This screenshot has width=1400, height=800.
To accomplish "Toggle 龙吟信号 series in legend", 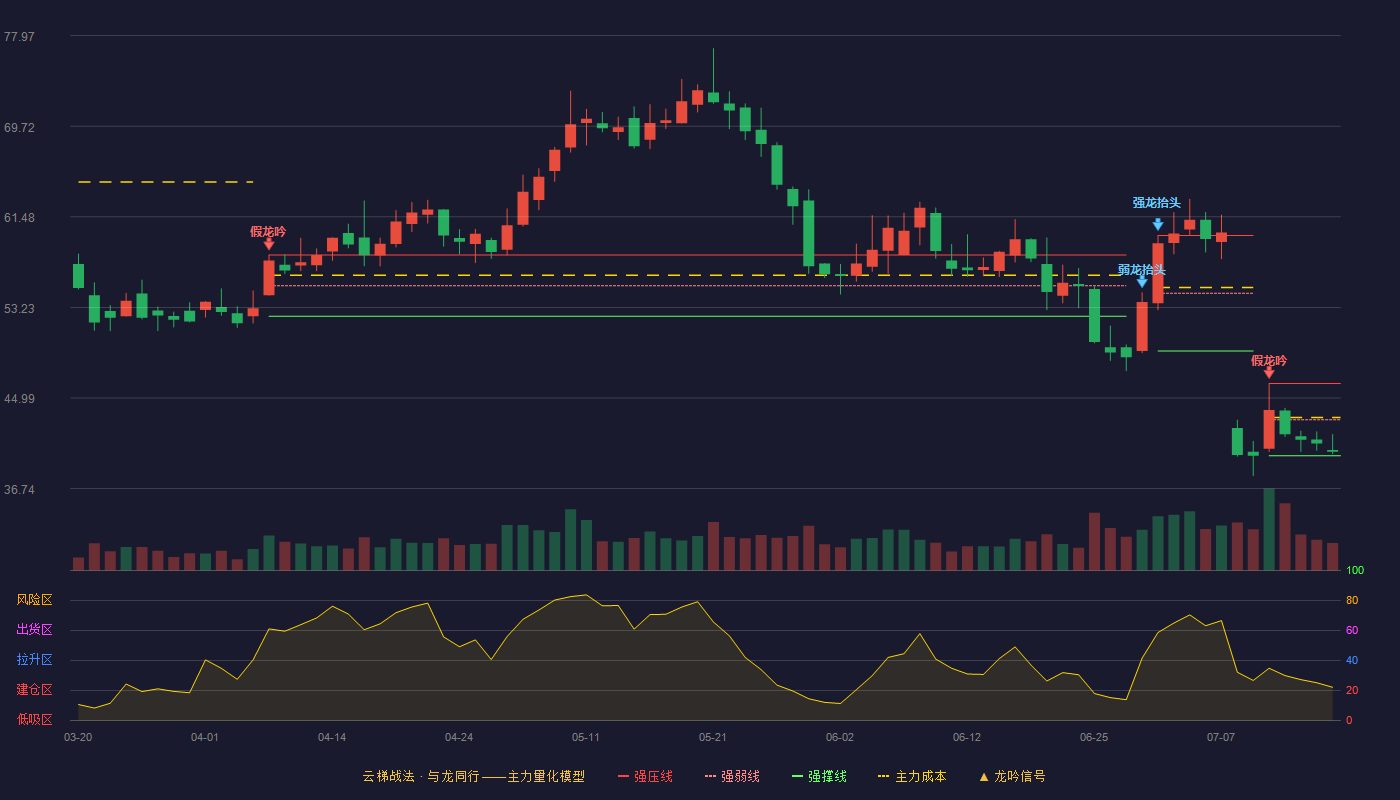I will pos(1012,776).
